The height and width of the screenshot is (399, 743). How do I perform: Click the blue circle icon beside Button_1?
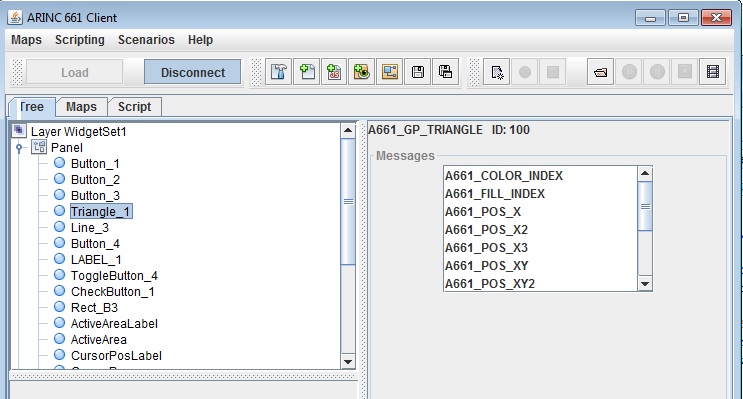click(x=59, y=163)
